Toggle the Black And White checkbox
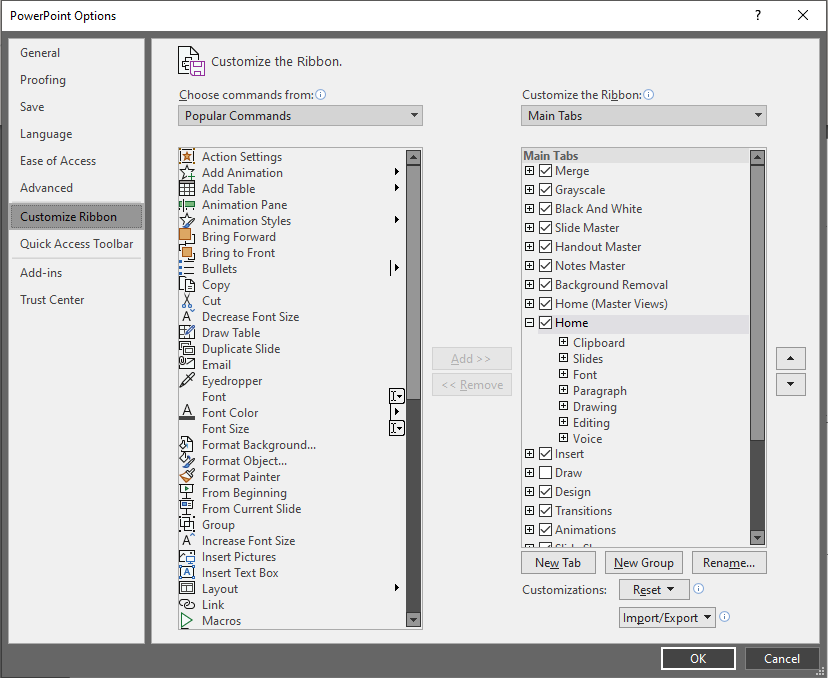Viewport: 828px width, 678px height. pos(545,209)
